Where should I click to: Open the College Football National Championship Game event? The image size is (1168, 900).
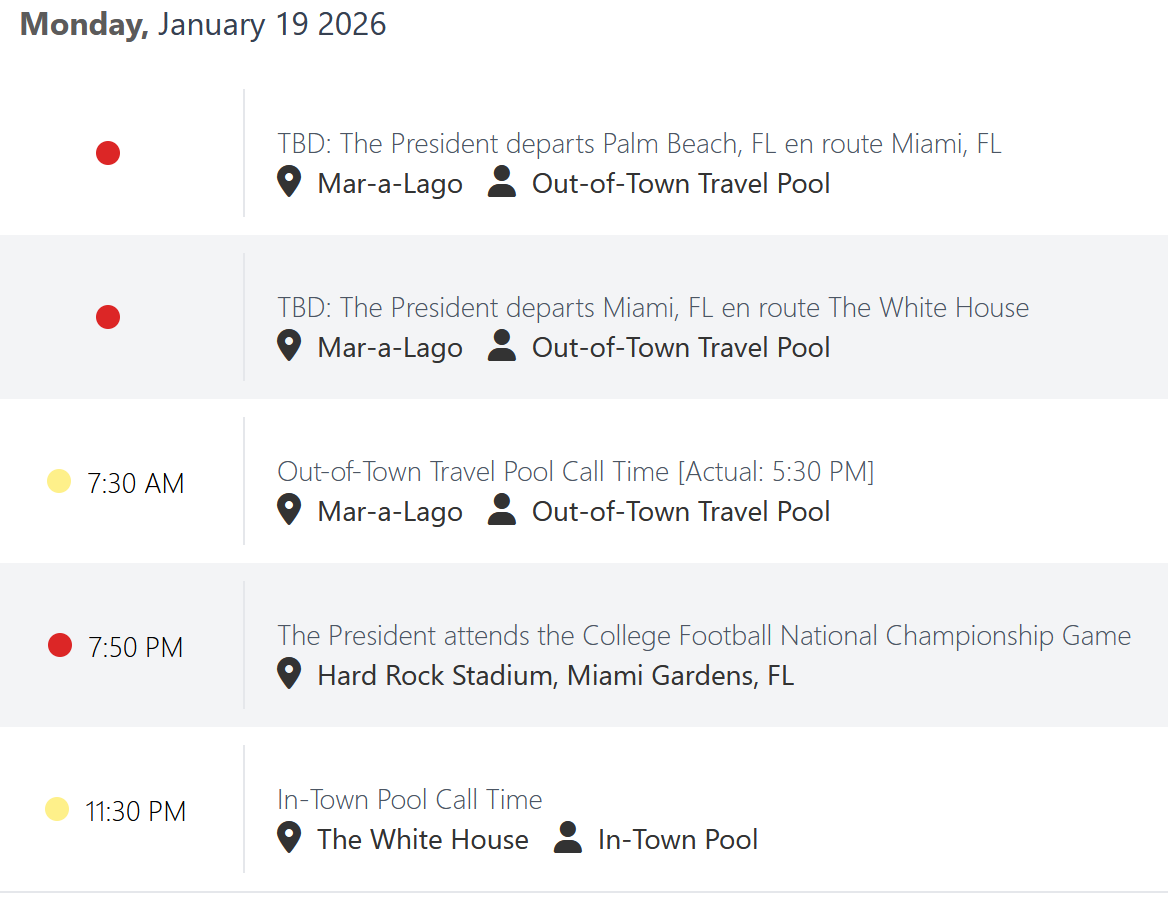coord(704,635)
